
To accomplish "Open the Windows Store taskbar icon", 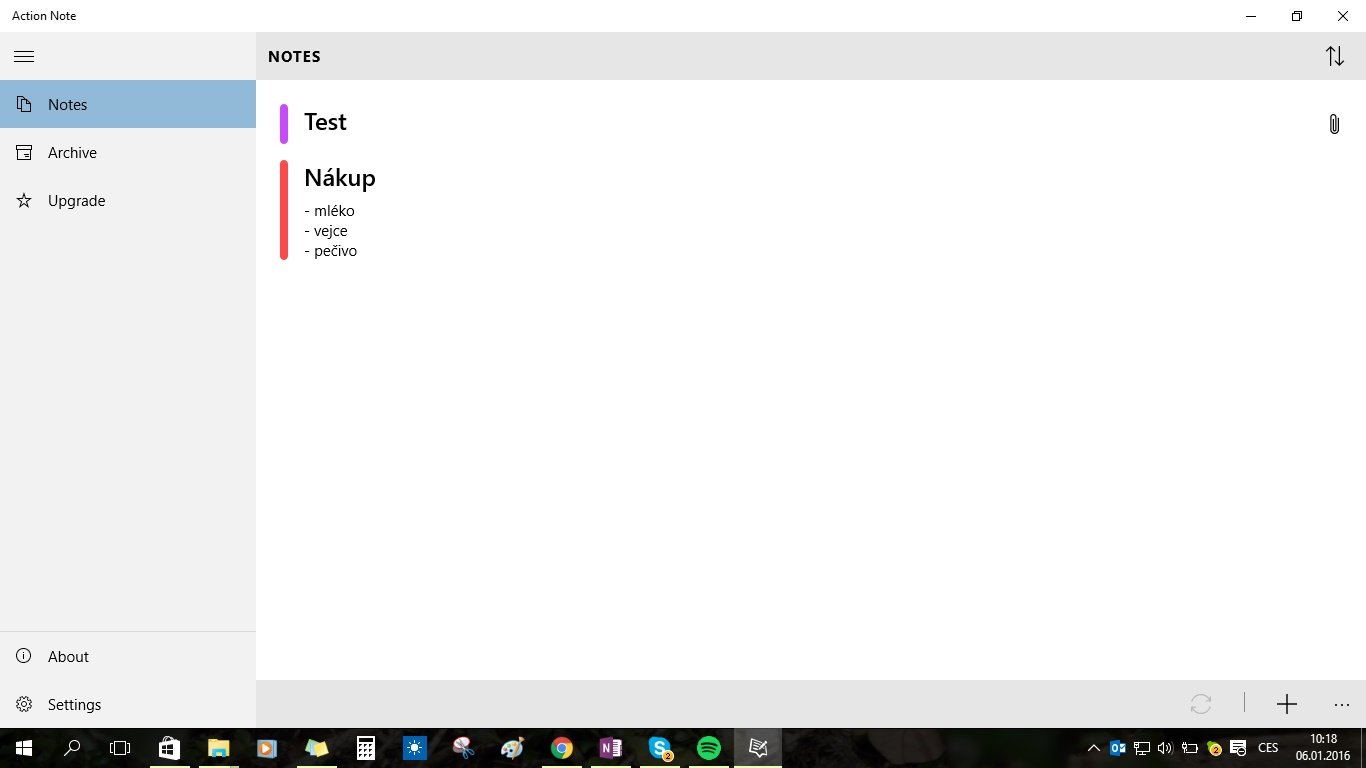I will [x=169, y=748].
